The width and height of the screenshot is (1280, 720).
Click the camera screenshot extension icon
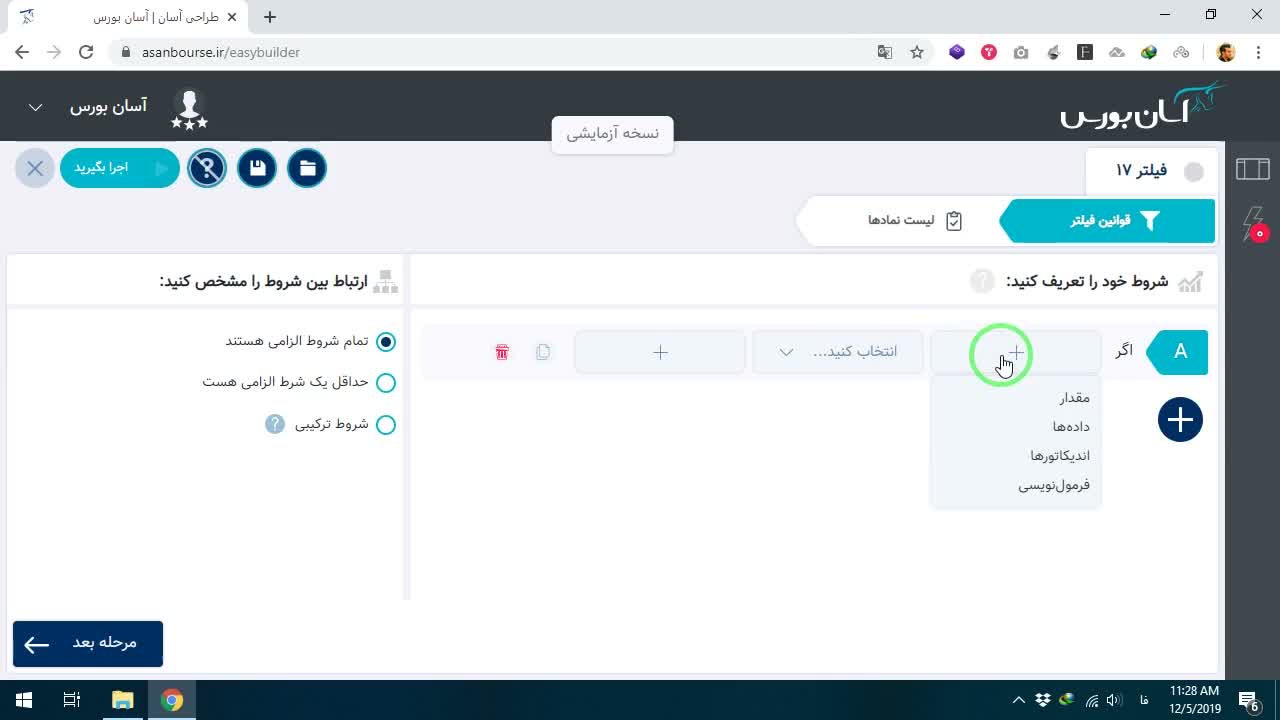click(1021, 52)
